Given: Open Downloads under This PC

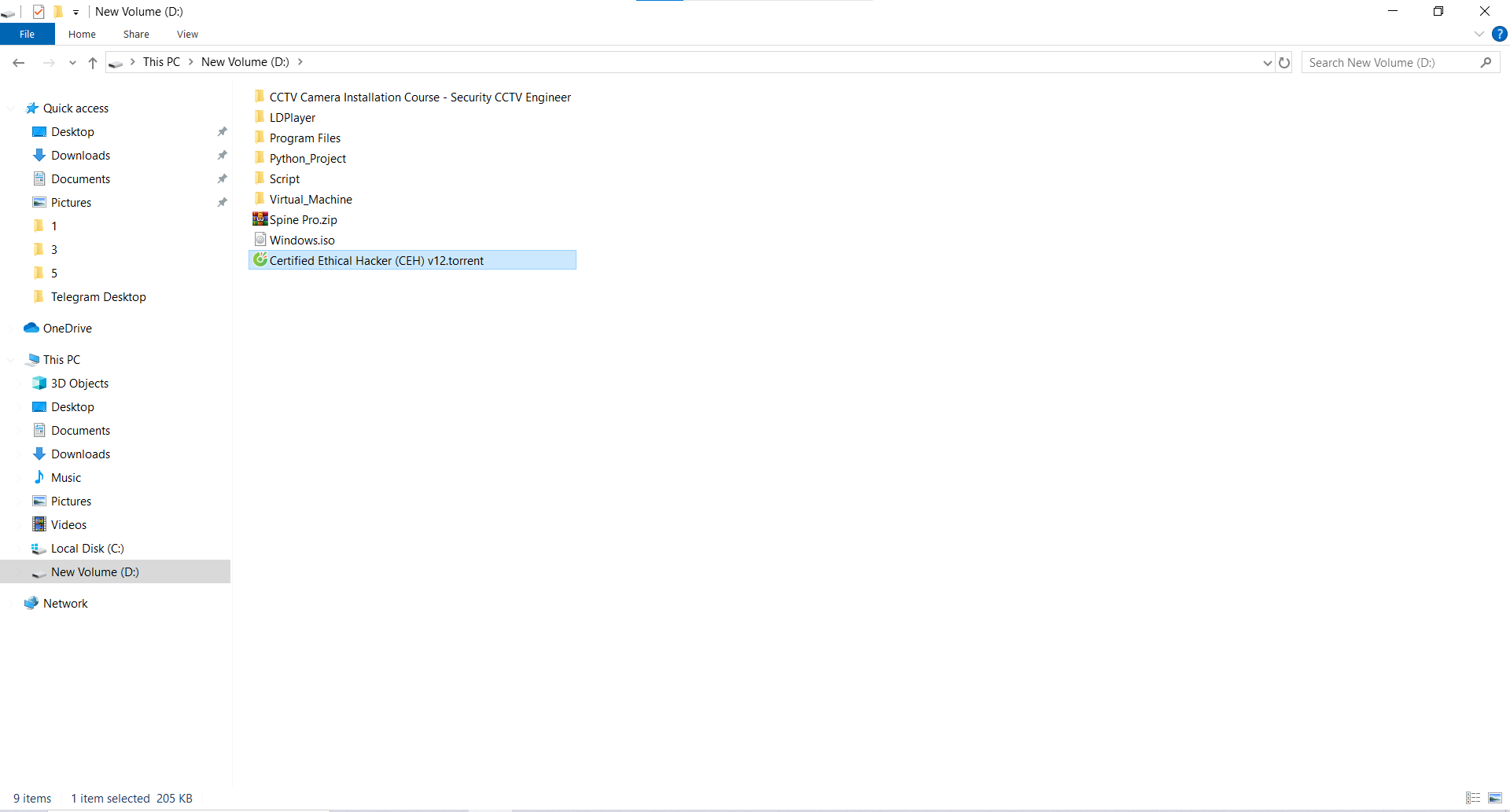Looking at the screenshot, I should click(80, 454).
